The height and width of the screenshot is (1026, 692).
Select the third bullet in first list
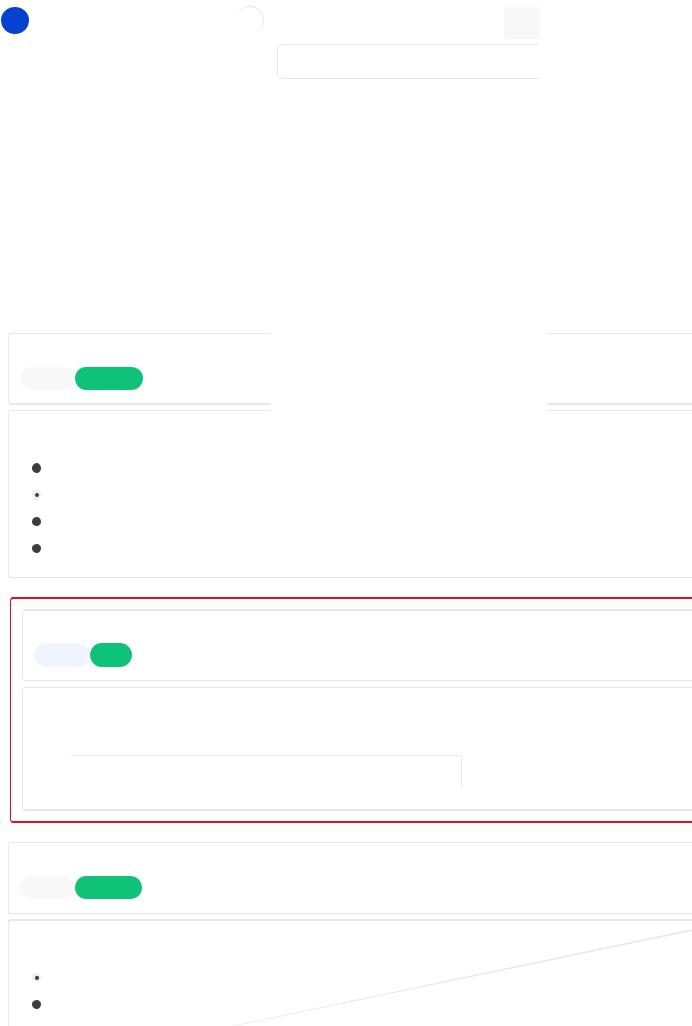pyautogui.click(x=37, y=522)
